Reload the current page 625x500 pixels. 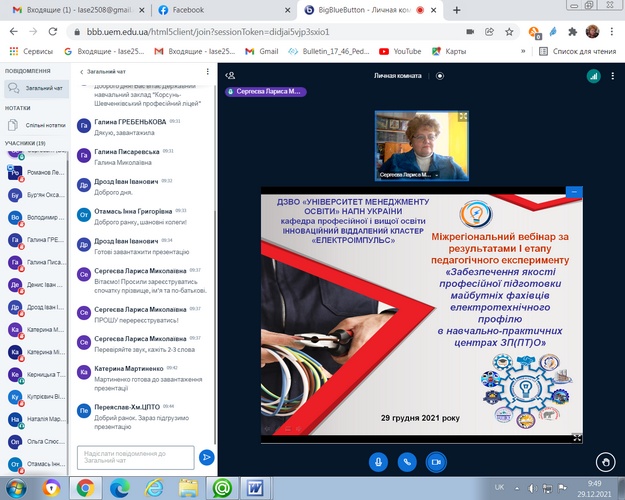coord(53,31)
